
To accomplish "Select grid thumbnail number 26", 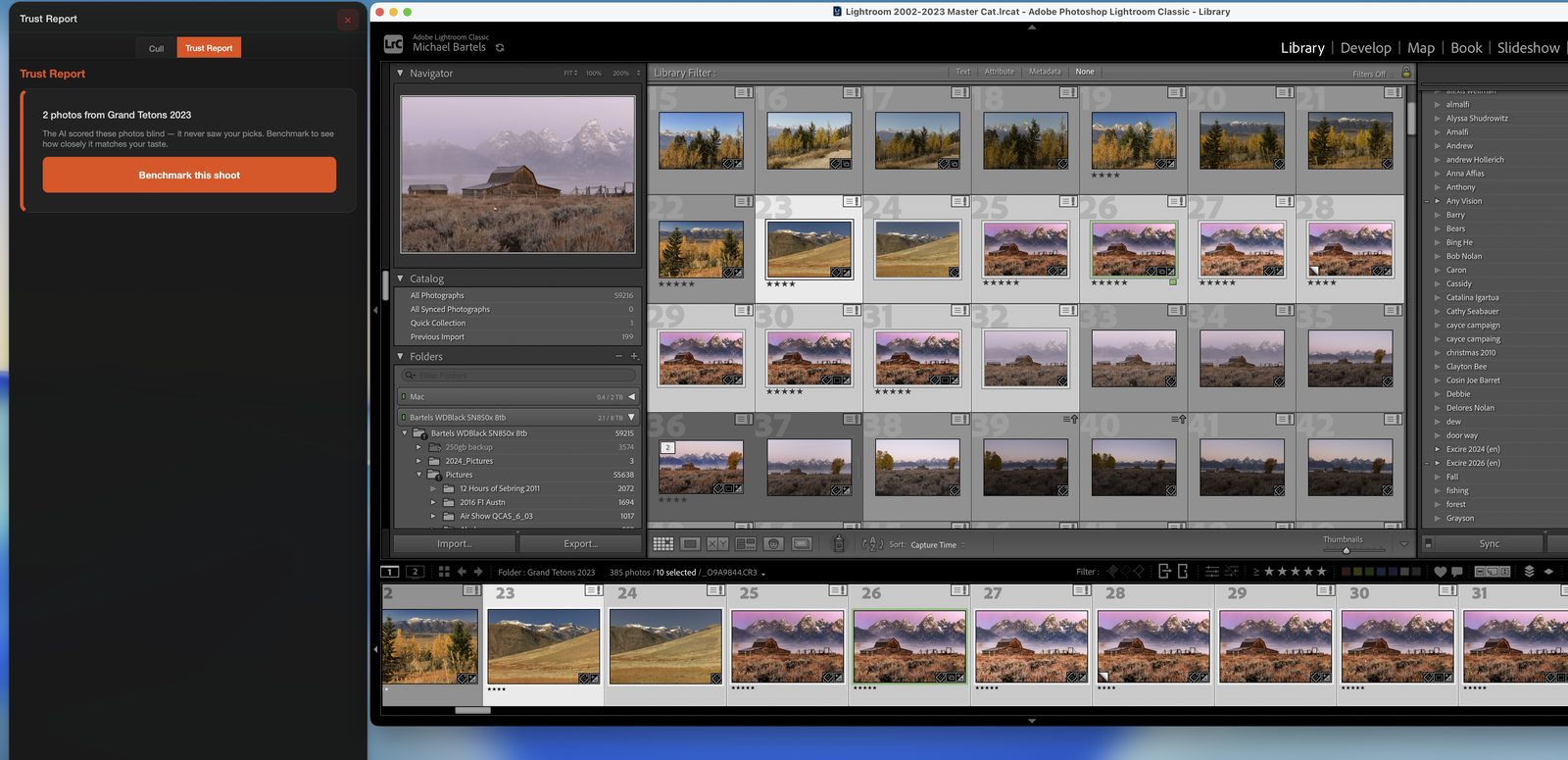I will click(x=1134, y=249).
